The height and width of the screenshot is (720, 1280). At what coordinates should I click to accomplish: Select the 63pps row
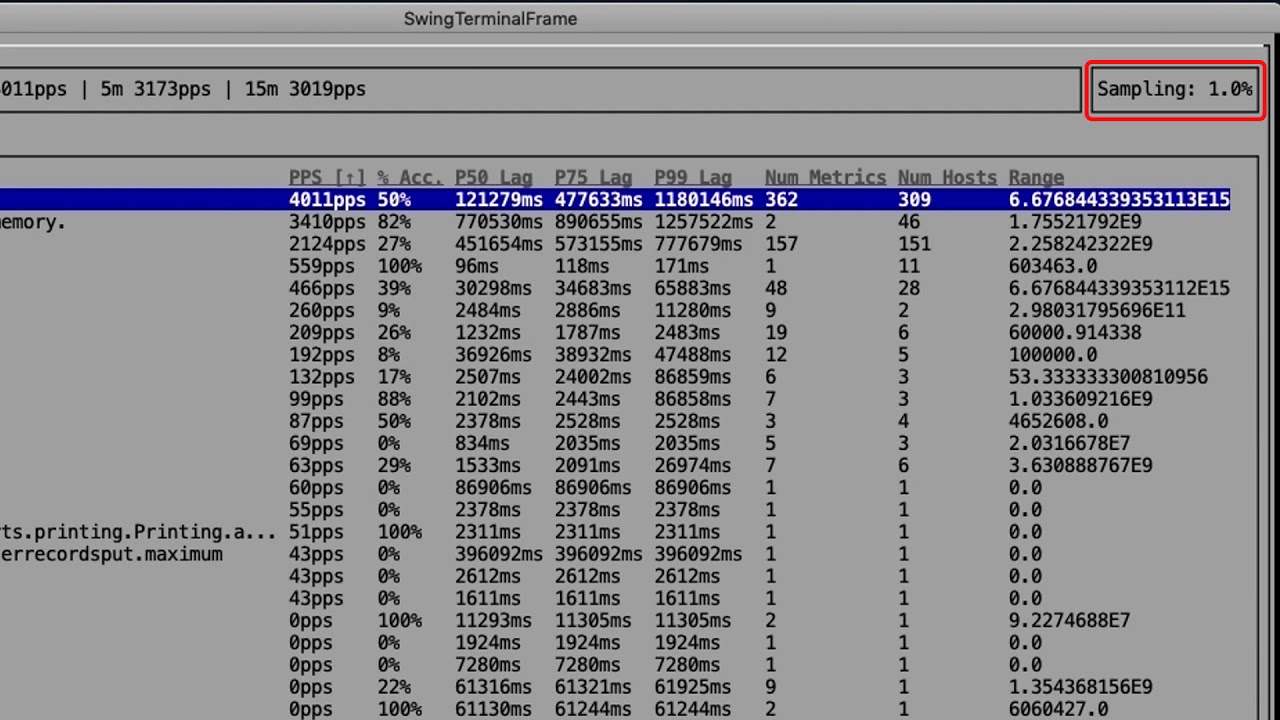(x=615, y=465)
